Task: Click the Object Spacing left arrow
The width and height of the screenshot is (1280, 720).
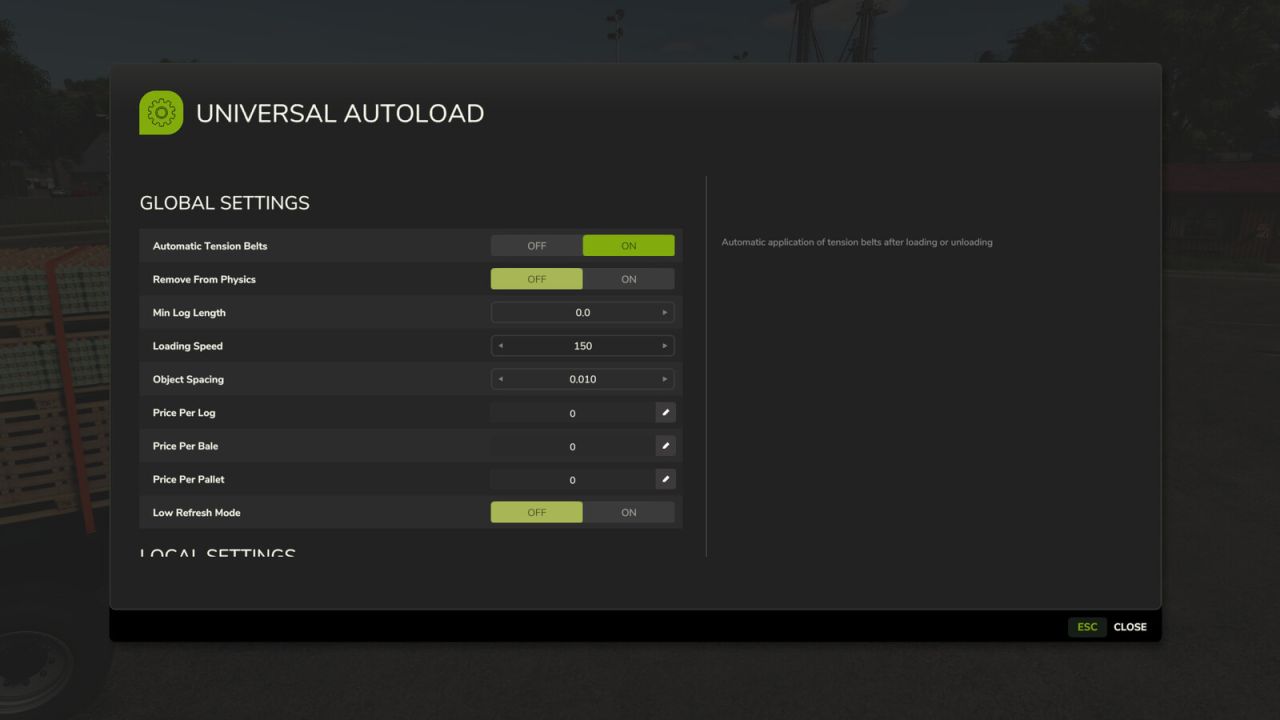Action: 500,379
